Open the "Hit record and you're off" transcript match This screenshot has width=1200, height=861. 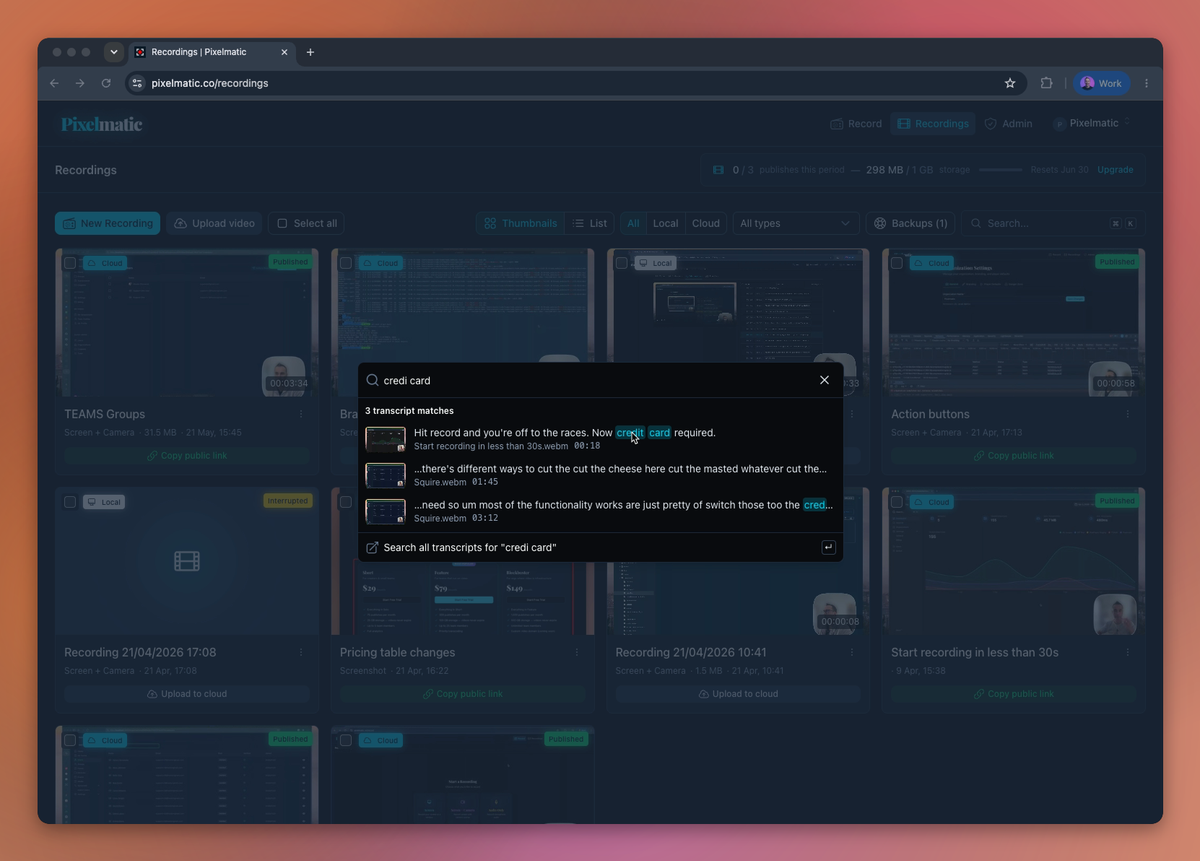(600, 439)
